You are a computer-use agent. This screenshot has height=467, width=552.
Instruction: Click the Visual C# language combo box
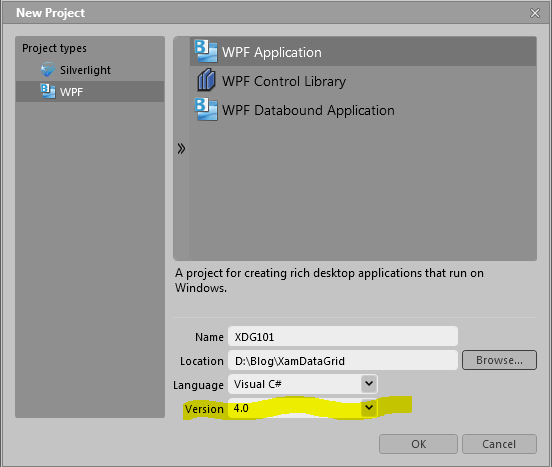click(x=303, y=384)
